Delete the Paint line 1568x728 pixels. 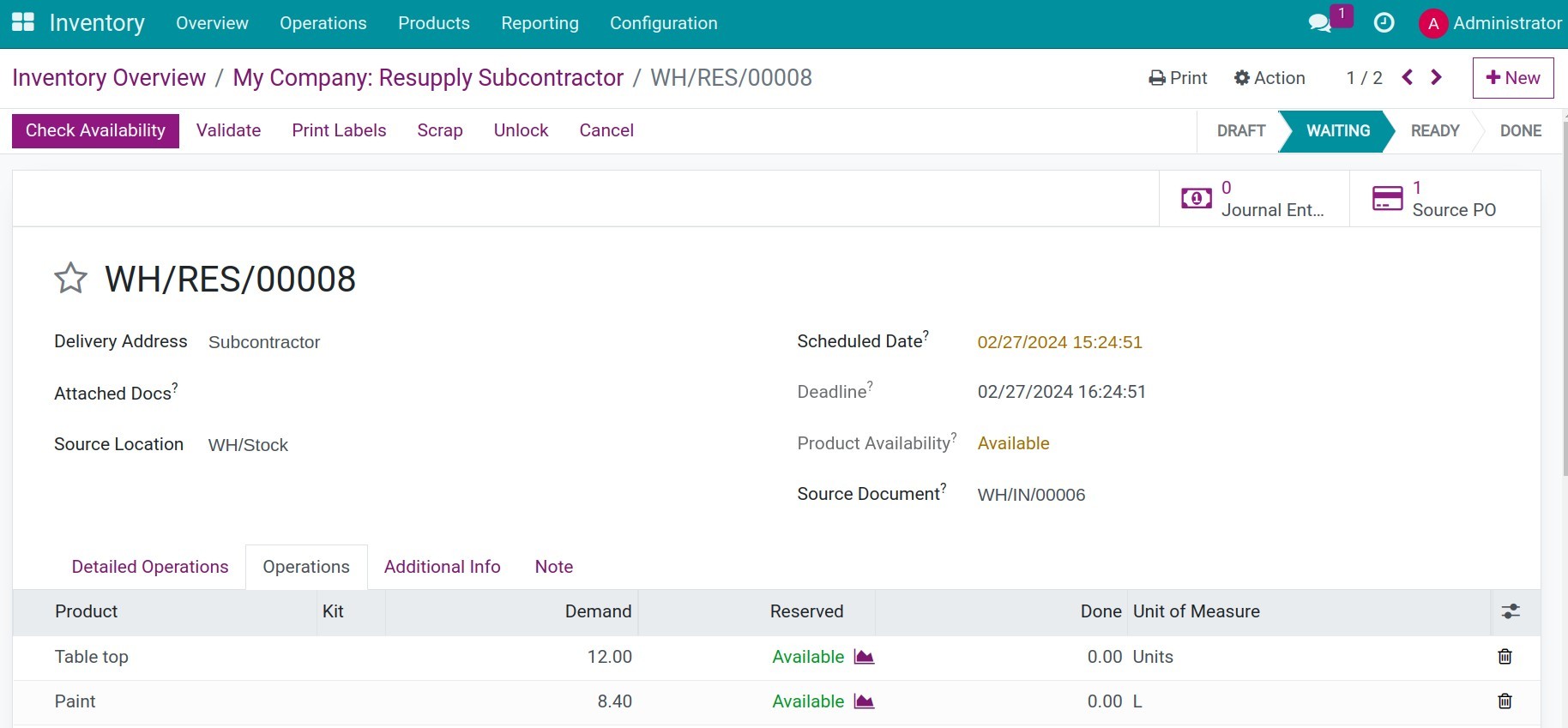pos(1505,701)
